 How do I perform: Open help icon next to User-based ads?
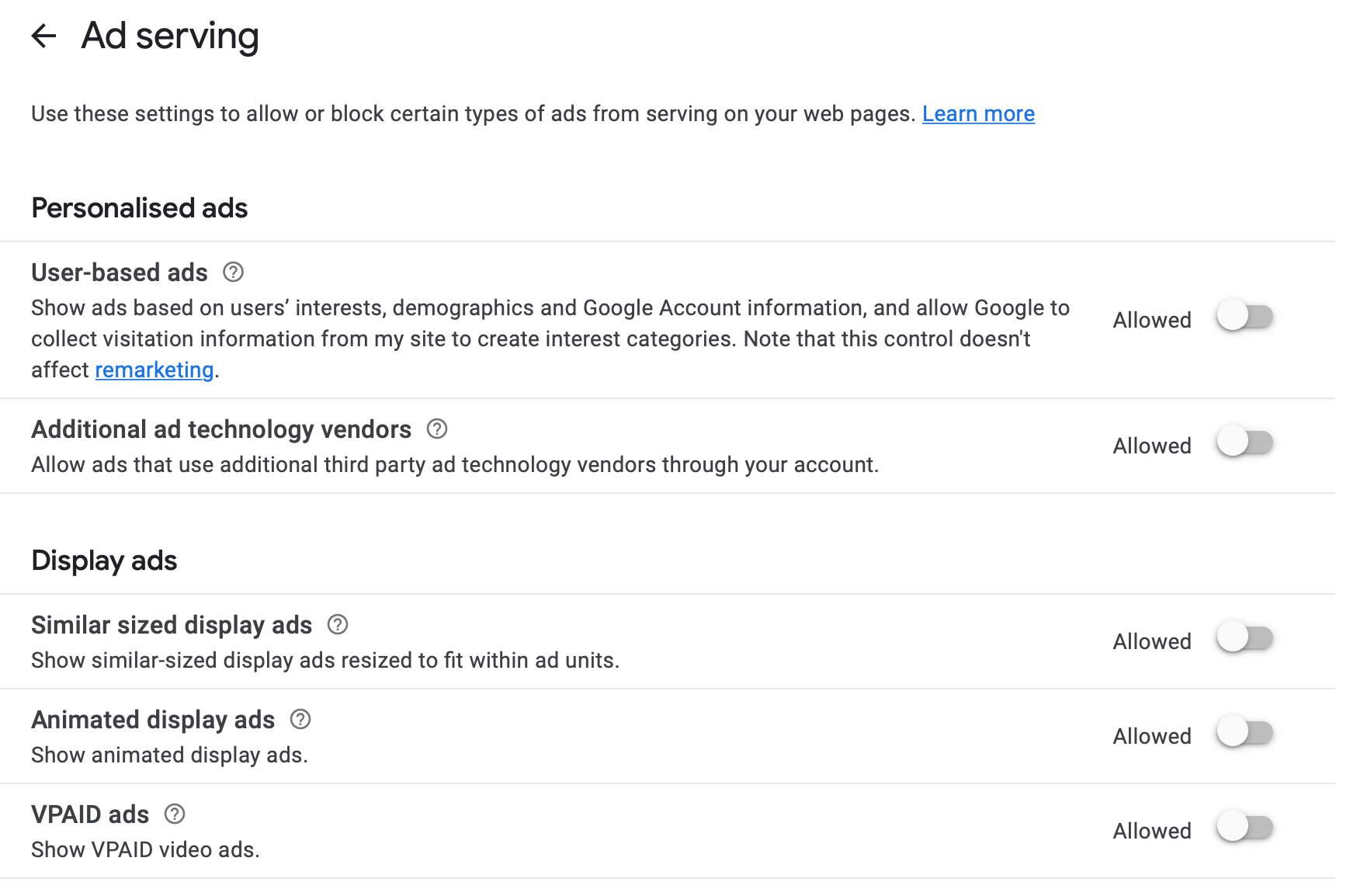coord(233,272)
